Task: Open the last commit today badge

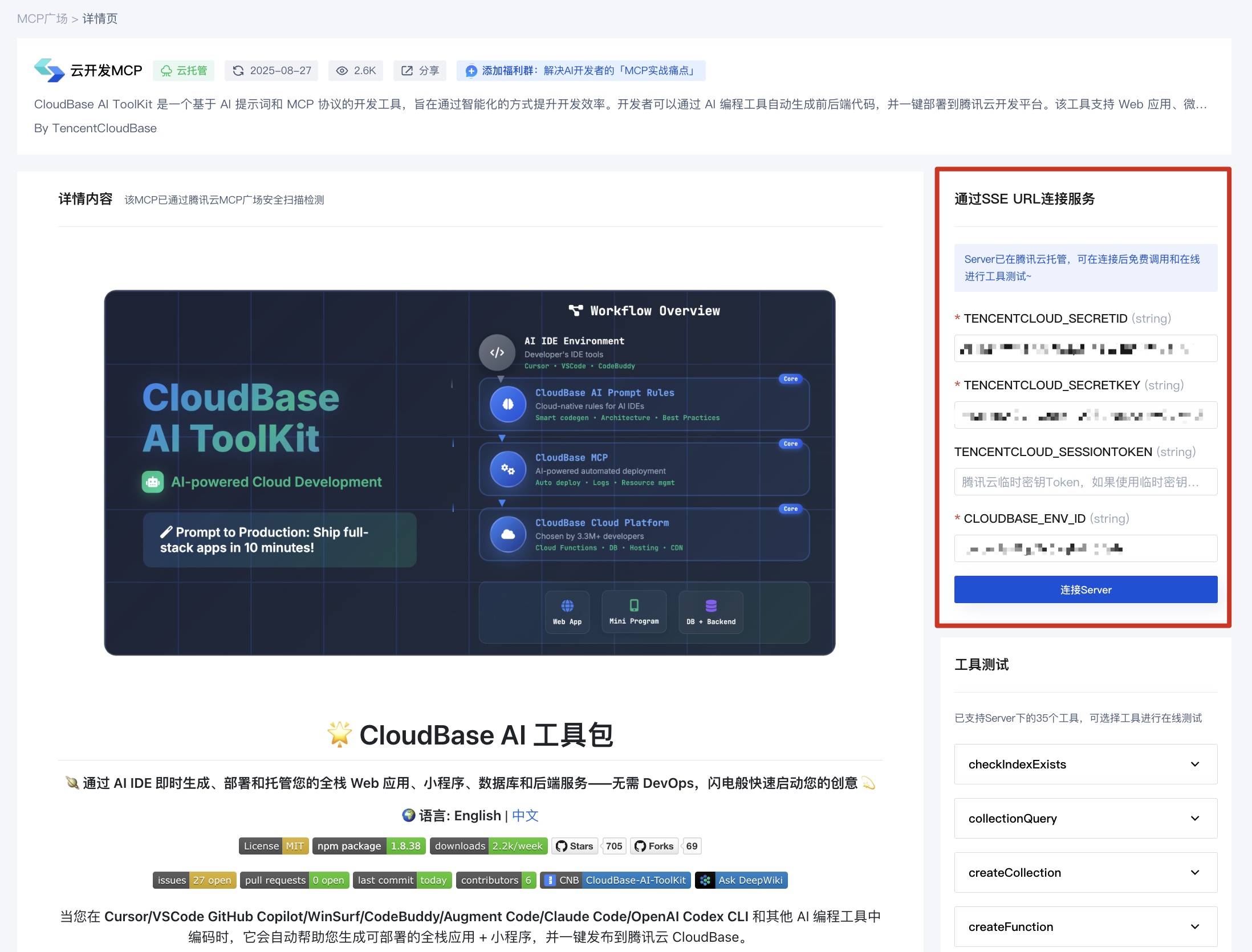Action: point(403,880)
